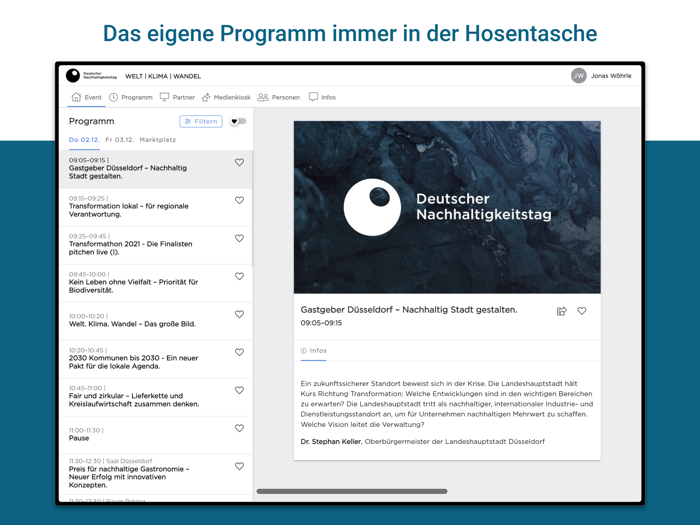Open session 2030 Kommunen bis 2030
This screenshot has width=700, height=525.
point(156,359)
